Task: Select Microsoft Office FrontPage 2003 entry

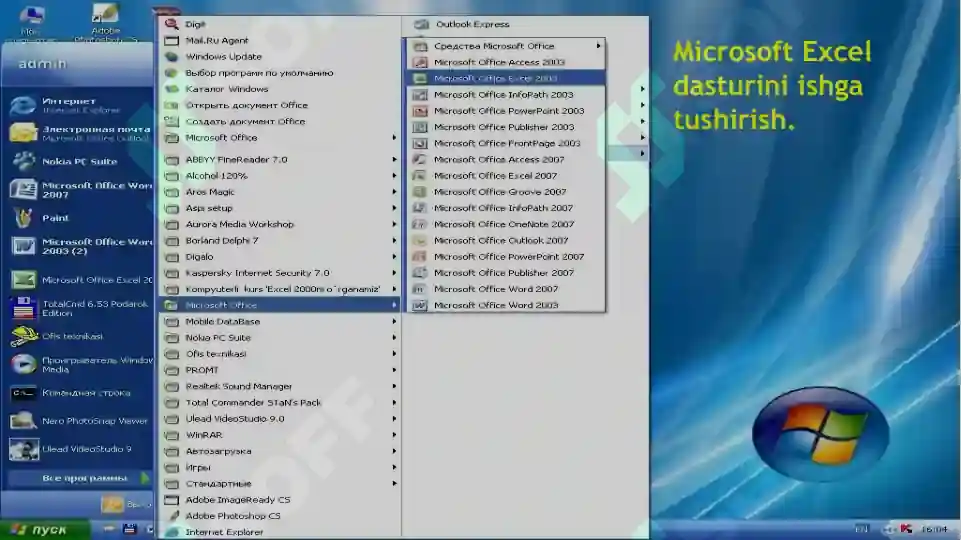Action: [x=506, y=143]
